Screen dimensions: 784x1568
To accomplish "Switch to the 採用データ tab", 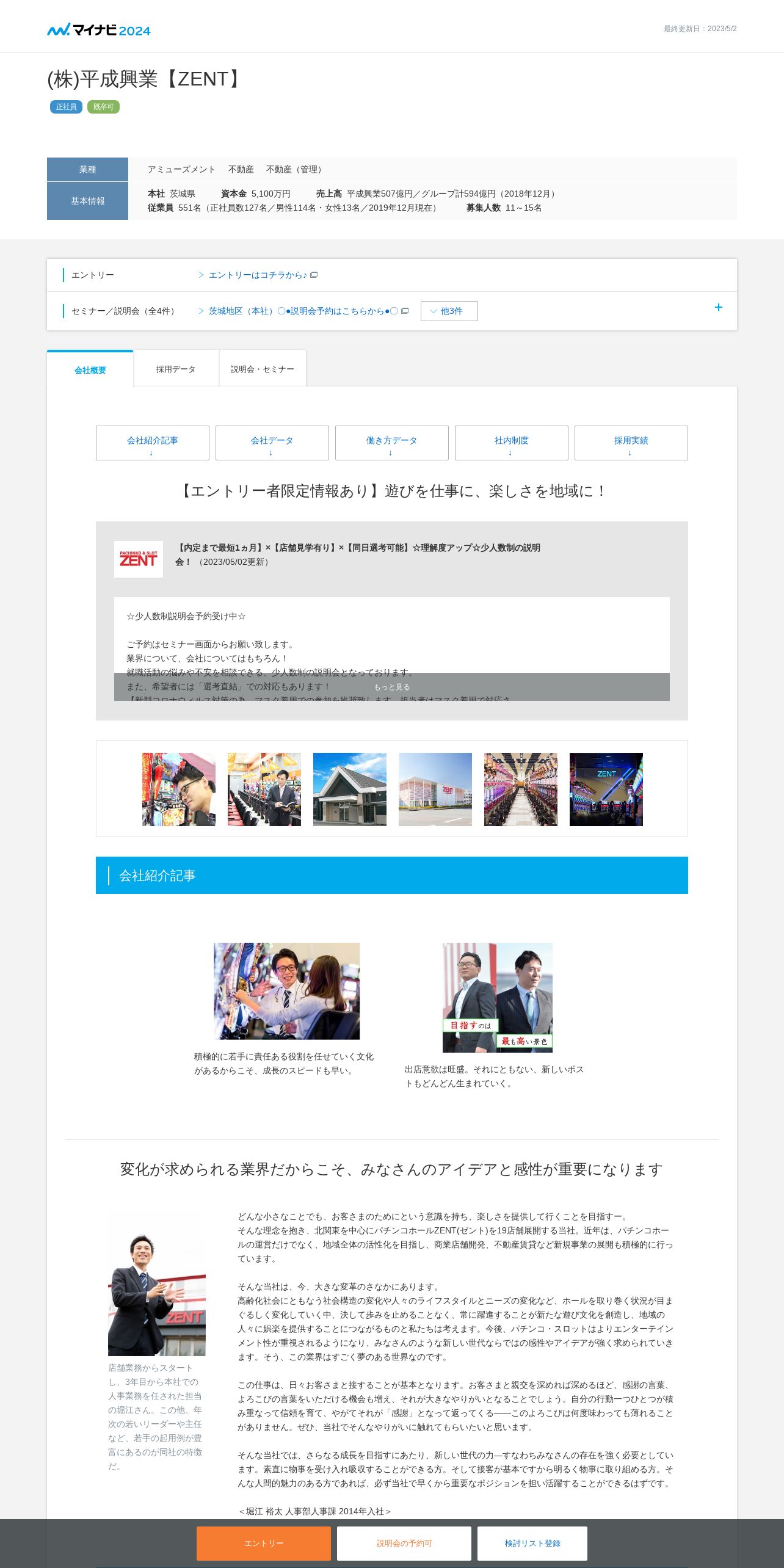I will tap(176, 369).
